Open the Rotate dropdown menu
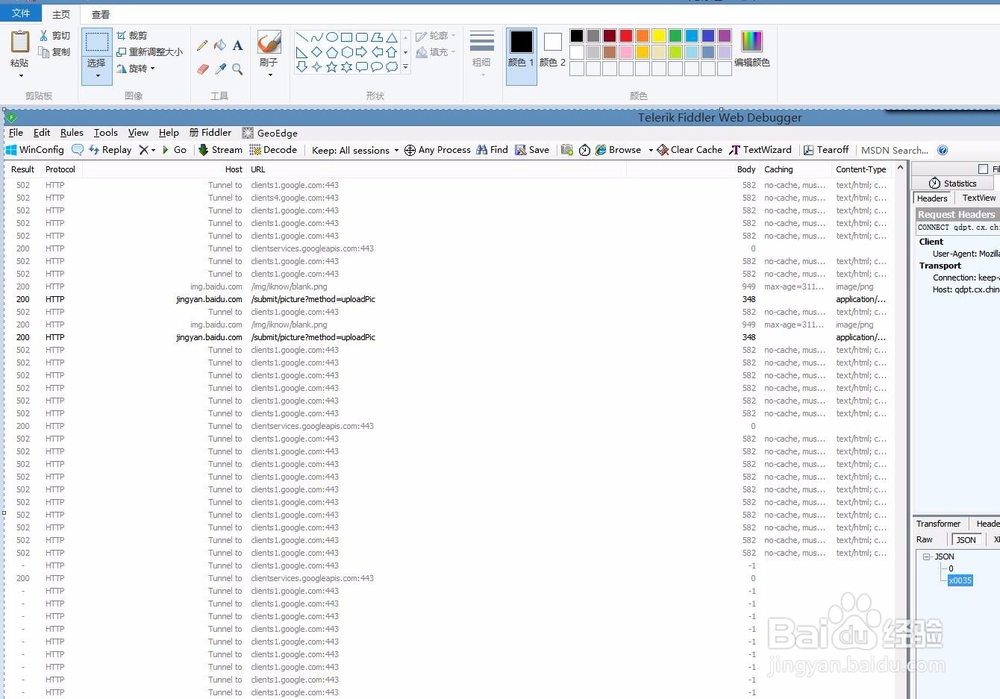Screen dimensions: 1000x699 [x=152, y=68]
